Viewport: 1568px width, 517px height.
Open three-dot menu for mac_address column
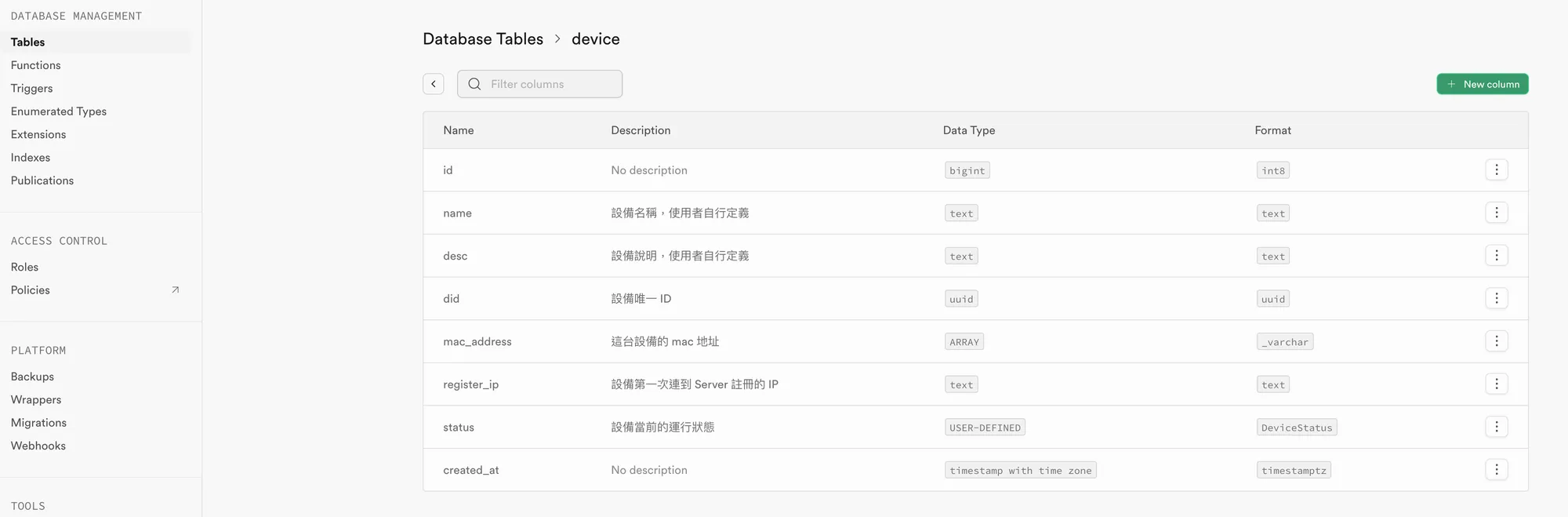click(1496, 341)
